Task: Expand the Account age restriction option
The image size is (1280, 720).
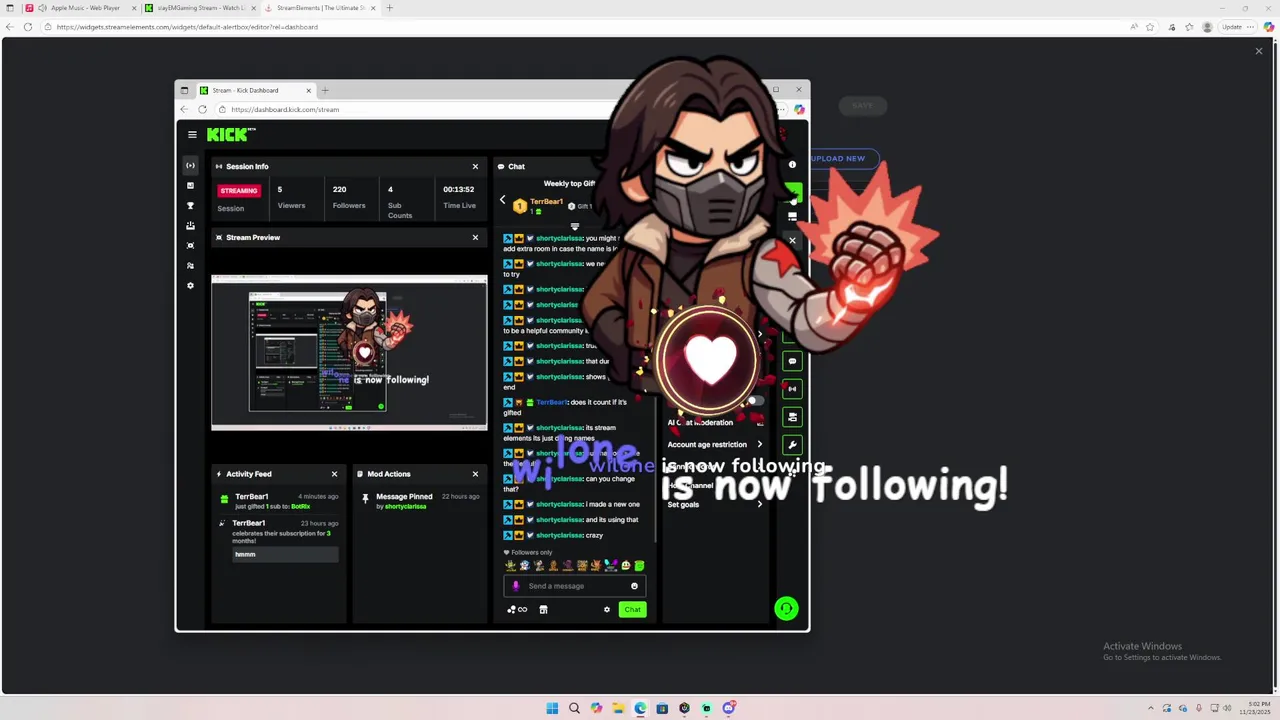Action: tap(714, 444)
